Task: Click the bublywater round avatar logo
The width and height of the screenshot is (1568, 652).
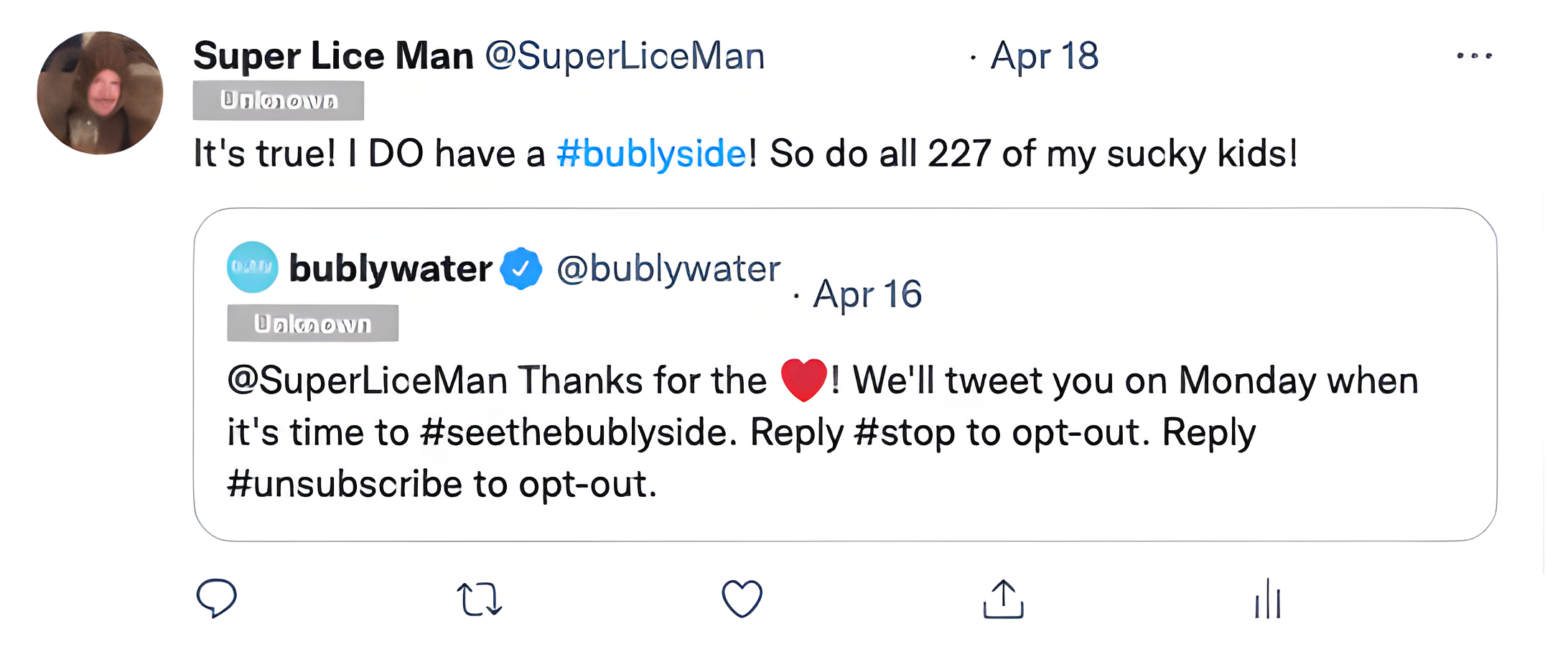Action: pos(253,267)
